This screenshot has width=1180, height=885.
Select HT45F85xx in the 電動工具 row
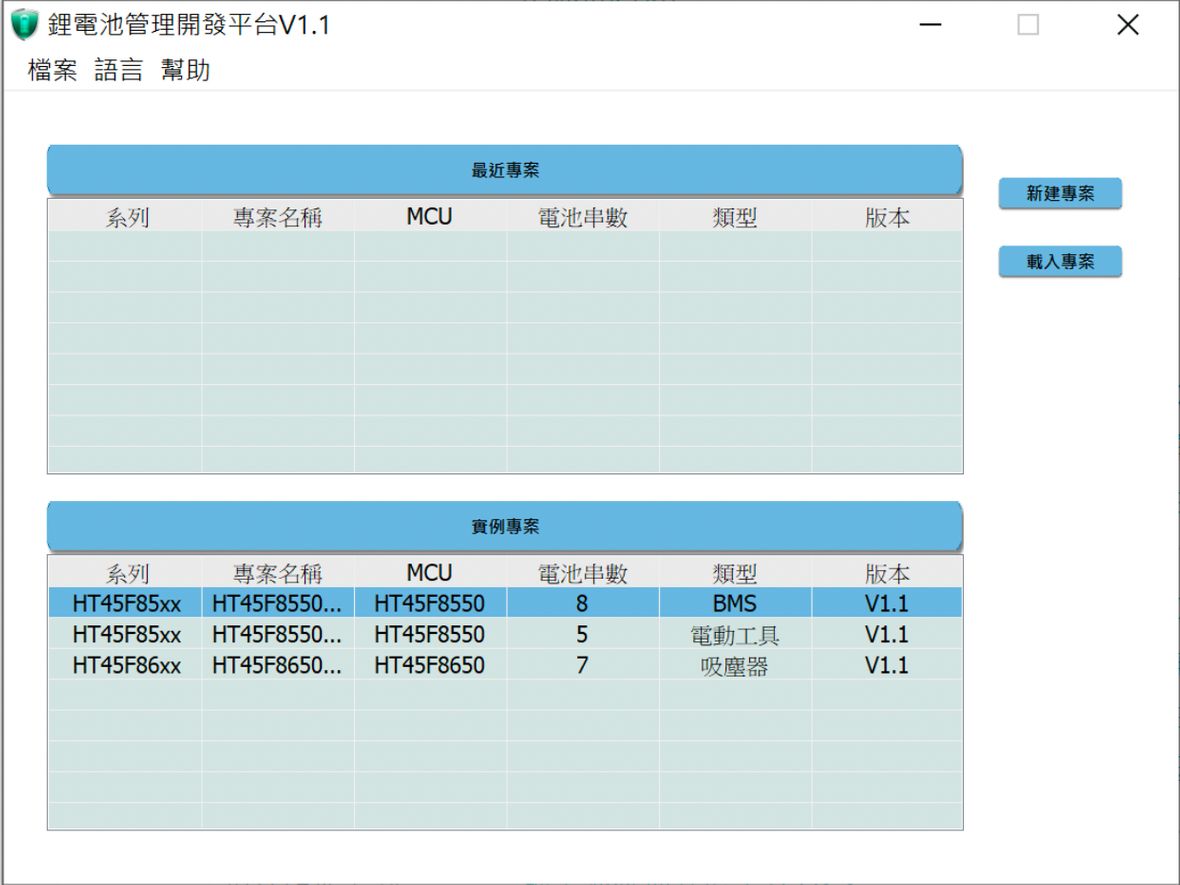[126, 634]
